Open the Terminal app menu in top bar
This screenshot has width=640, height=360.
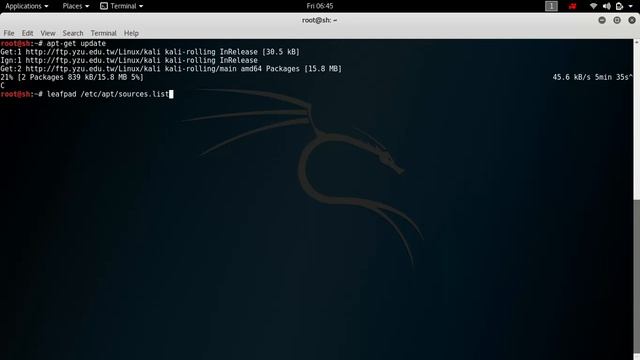[x=122, y=6]
